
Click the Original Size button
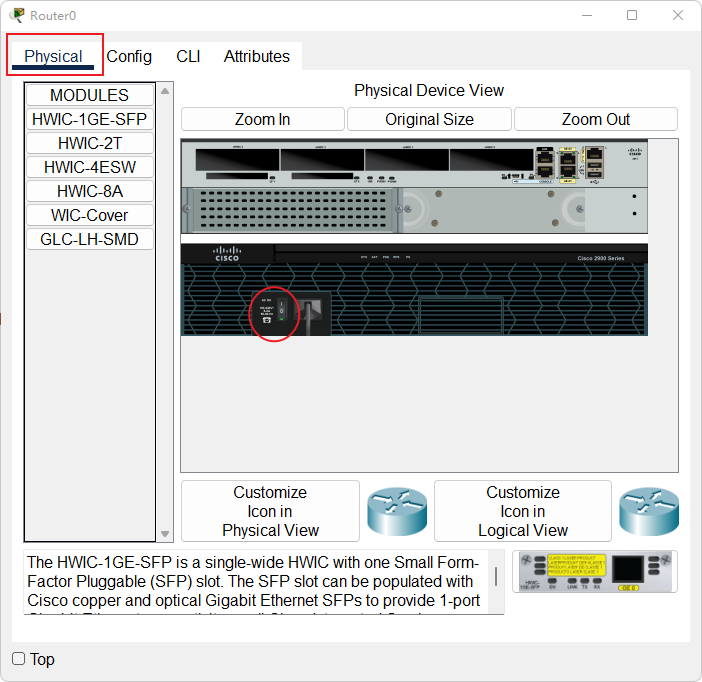coord(429,119)
